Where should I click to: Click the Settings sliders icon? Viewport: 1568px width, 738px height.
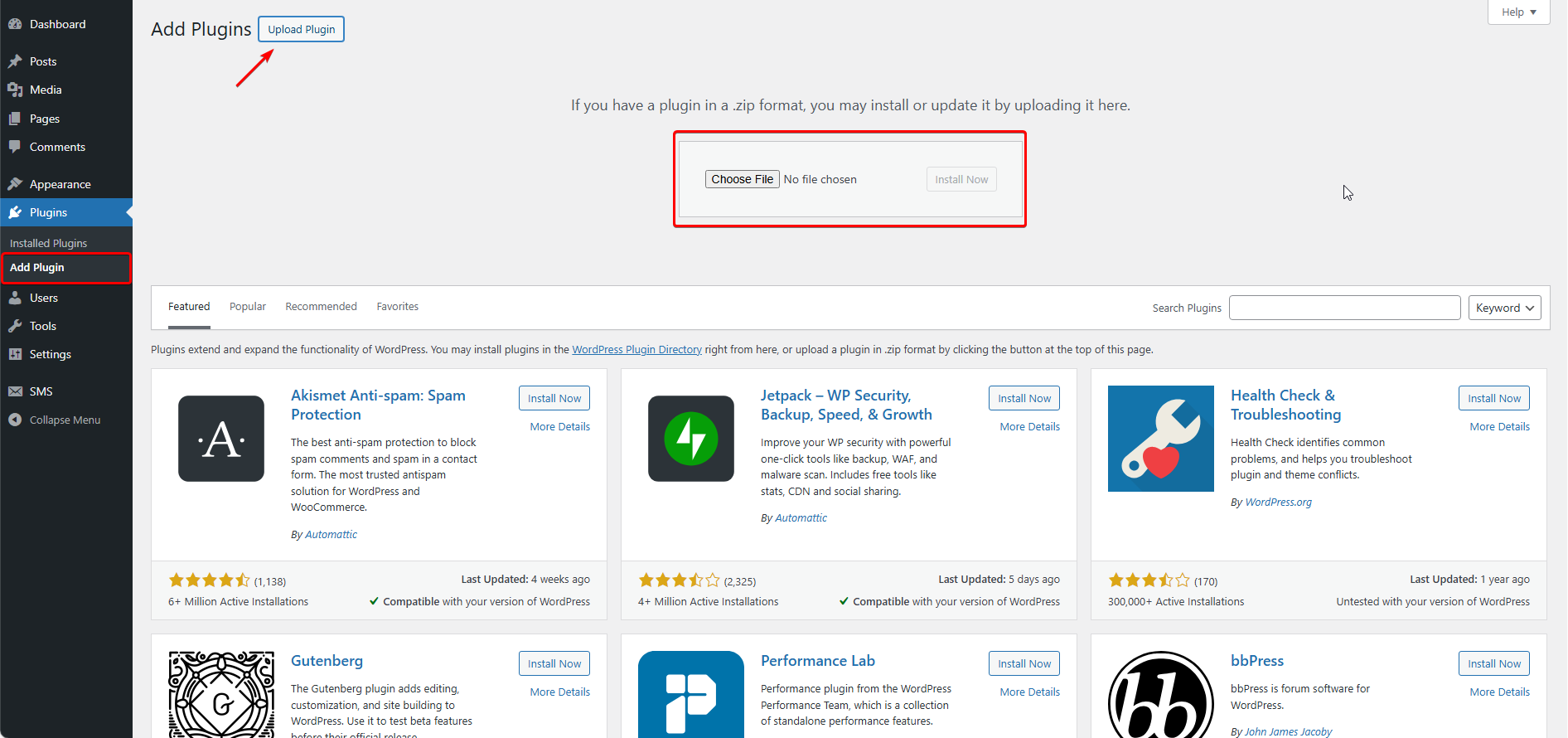click(15, 354)
